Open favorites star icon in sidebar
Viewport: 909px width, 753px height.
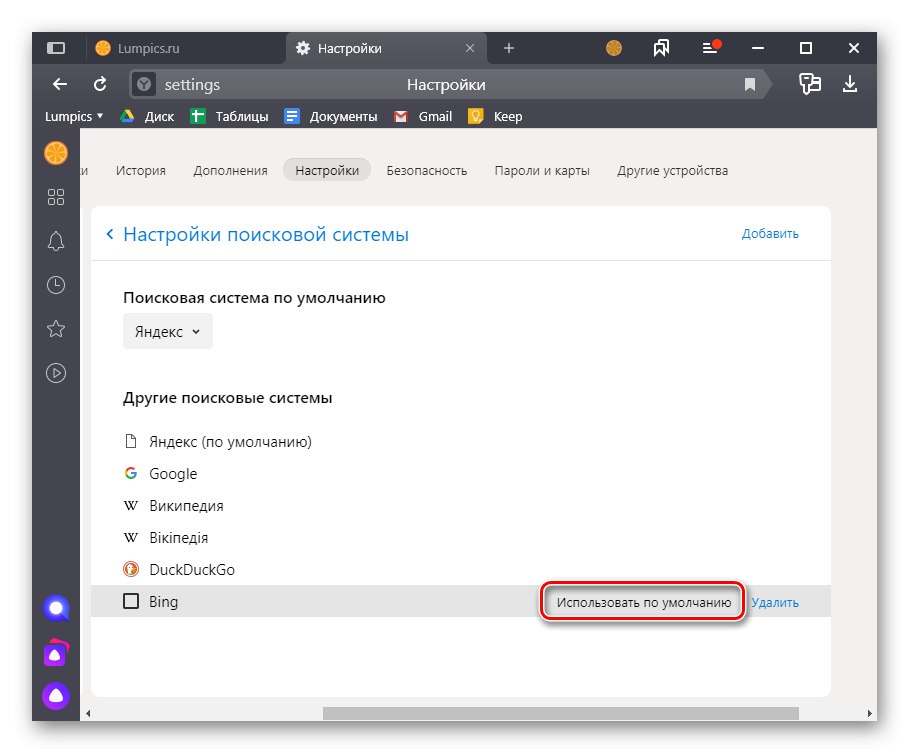pos(56,329)
